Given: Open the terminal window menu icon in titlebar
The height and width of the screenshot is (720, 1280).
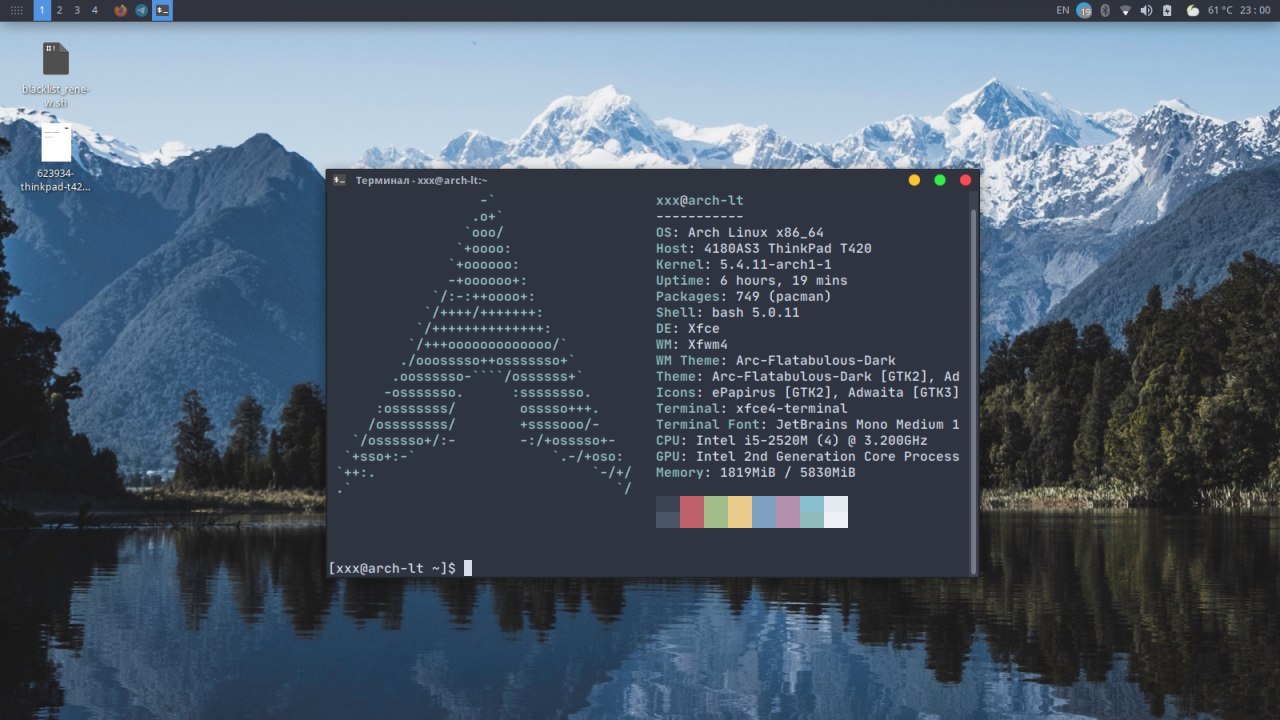Looking at the screenshot, I should 340,180.
